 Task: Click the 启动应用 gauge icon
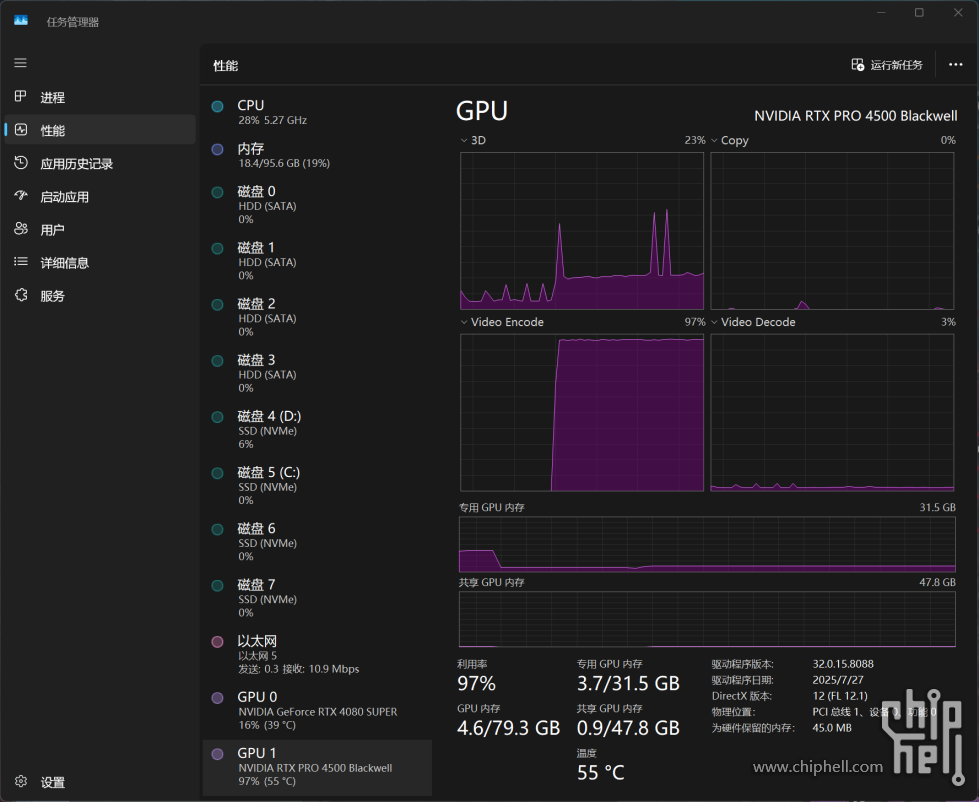coord(21,196)
